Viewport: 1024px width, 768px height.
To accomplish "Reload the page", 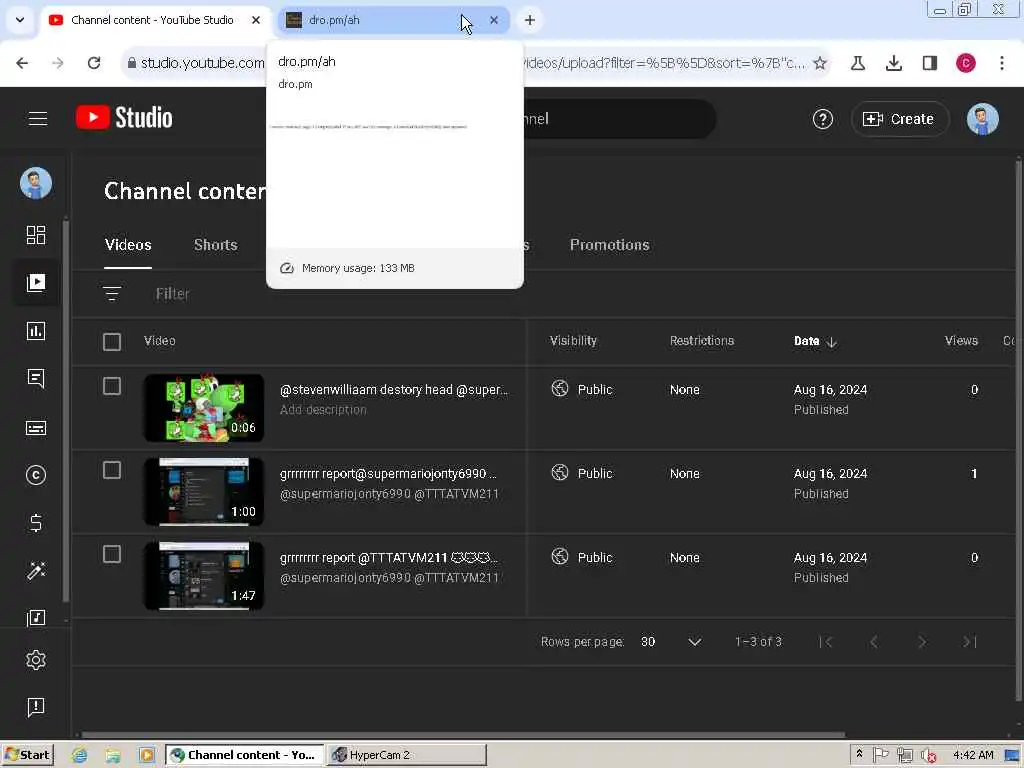I will (94, 63).
